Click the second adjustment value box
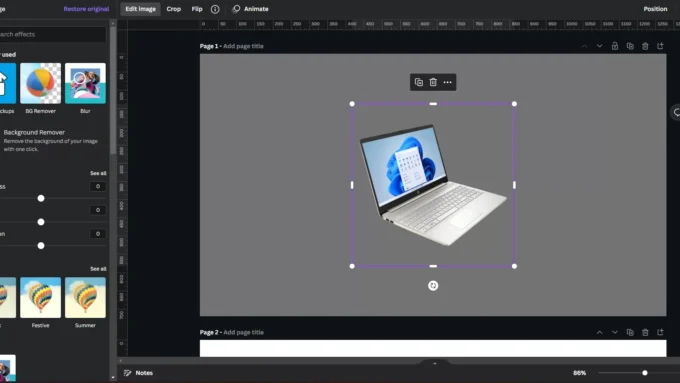 [x=98, y=210]
